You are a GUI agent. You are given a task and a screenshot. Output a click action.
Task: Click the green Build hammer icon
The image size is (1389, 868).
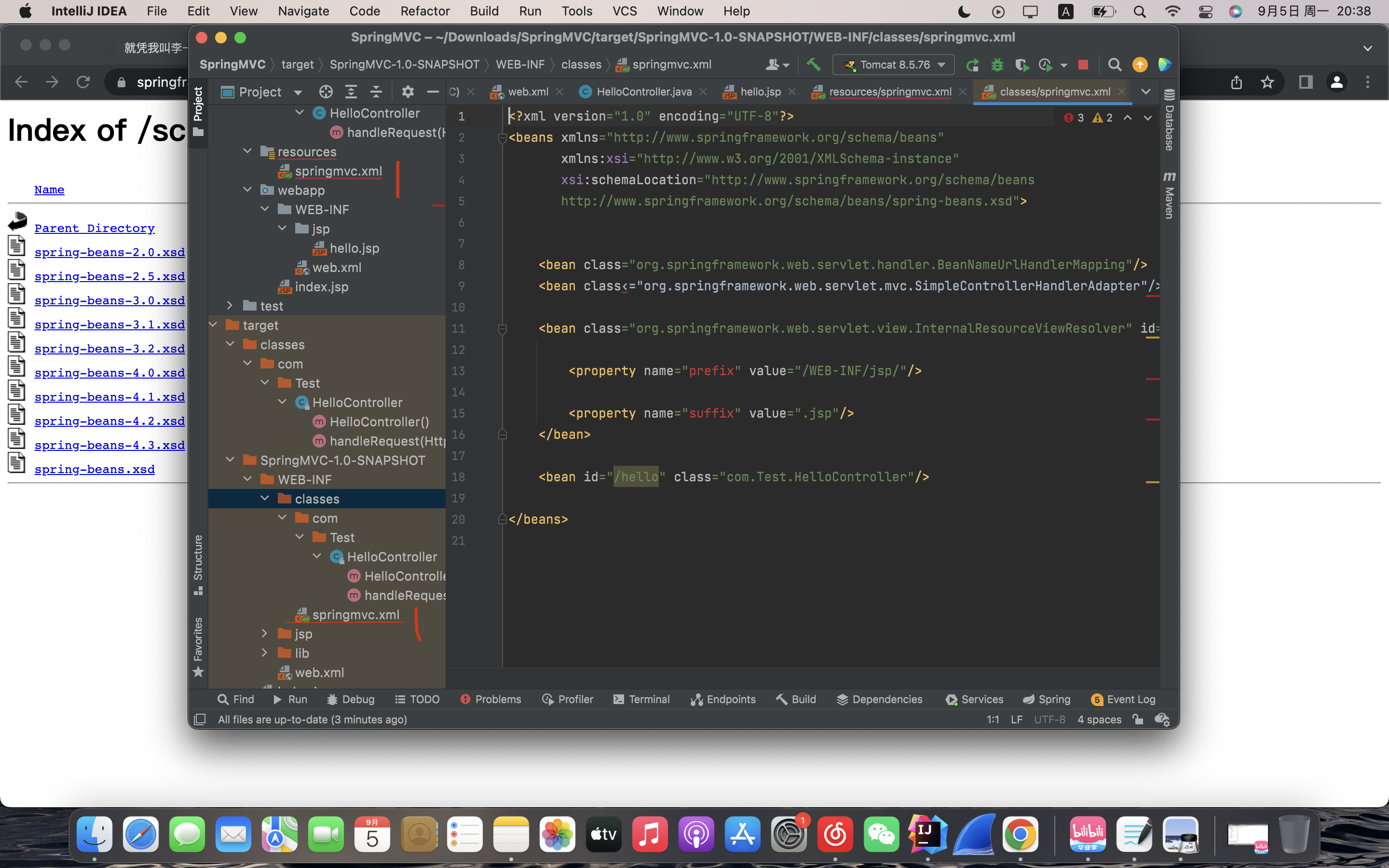pos(813,64)
